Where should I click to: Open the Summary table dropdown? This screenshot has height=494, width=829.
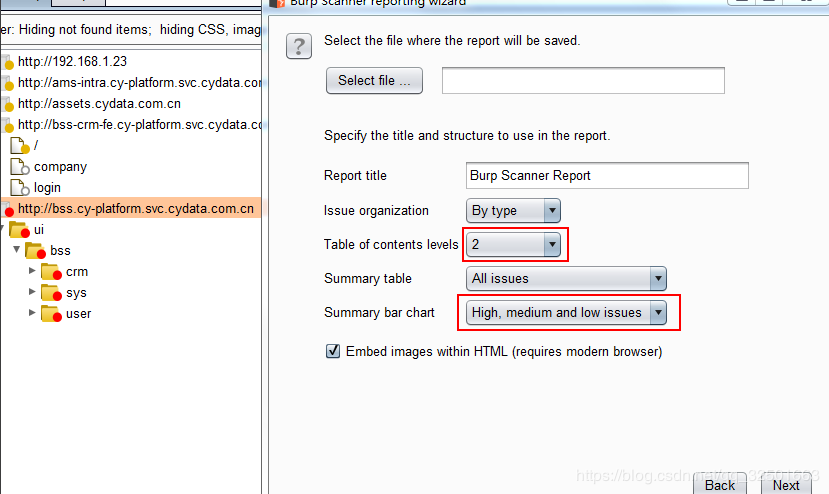(566, 279)
